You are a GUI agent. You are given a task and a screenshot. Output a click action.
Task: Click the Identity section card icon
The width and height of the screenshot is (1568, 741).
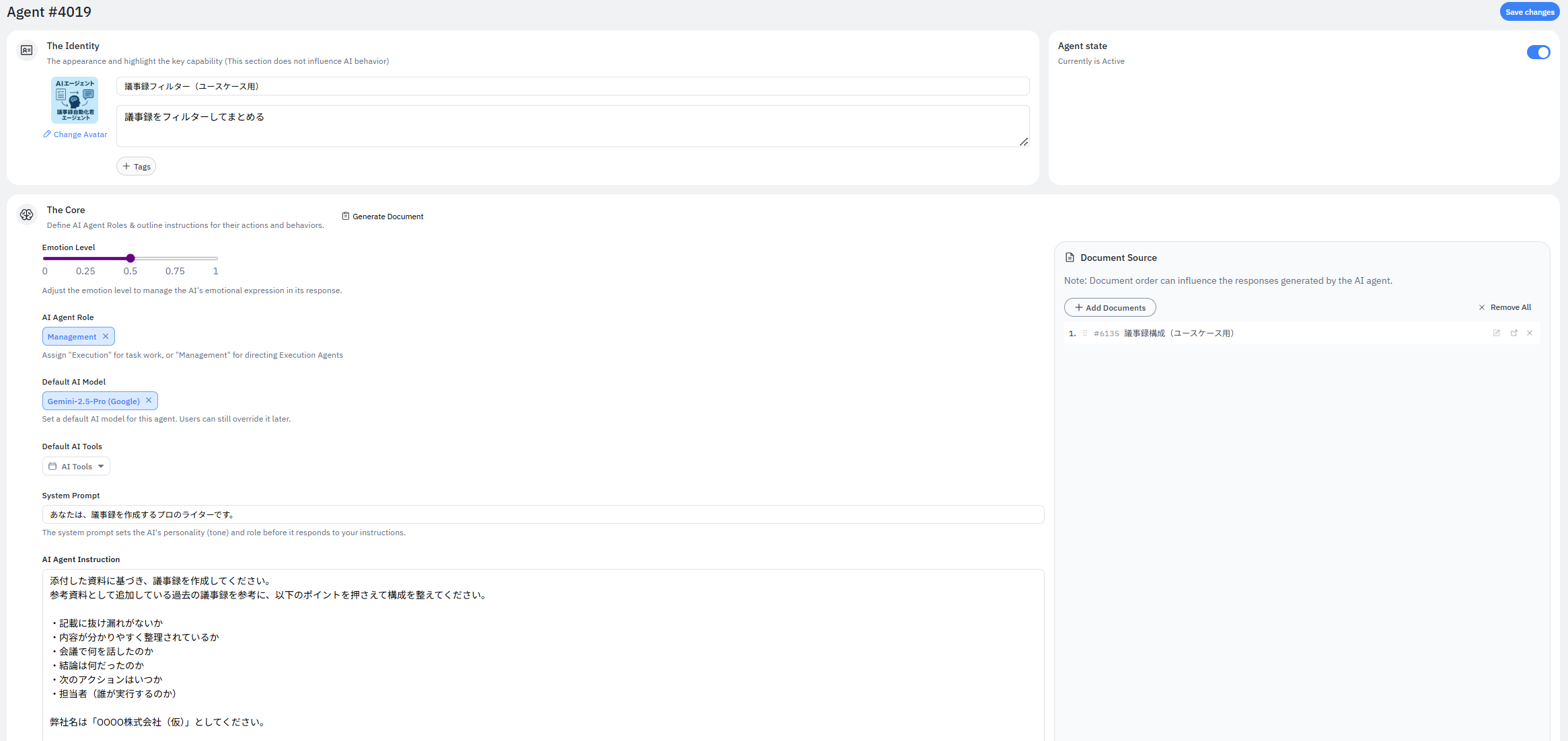coord(27,50)
